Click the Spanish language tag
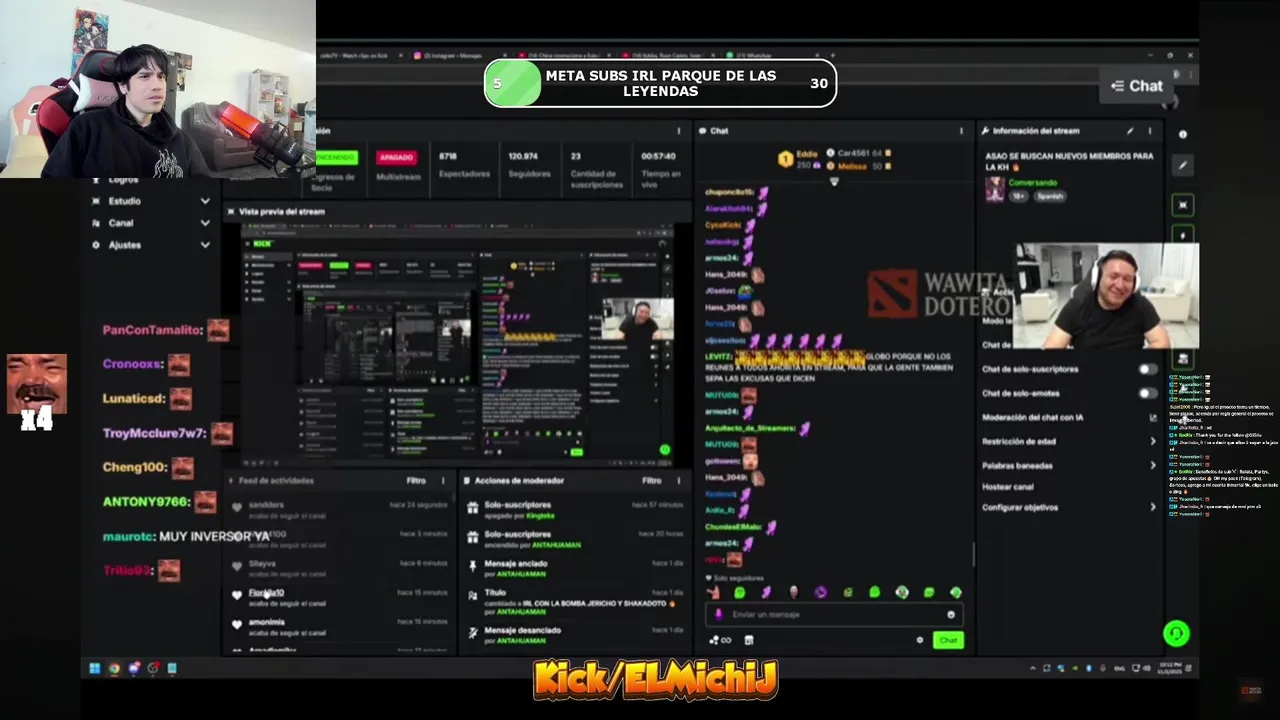This screenshot has height=720, width=1280. pyautogui.click(x=1050, y=196)
